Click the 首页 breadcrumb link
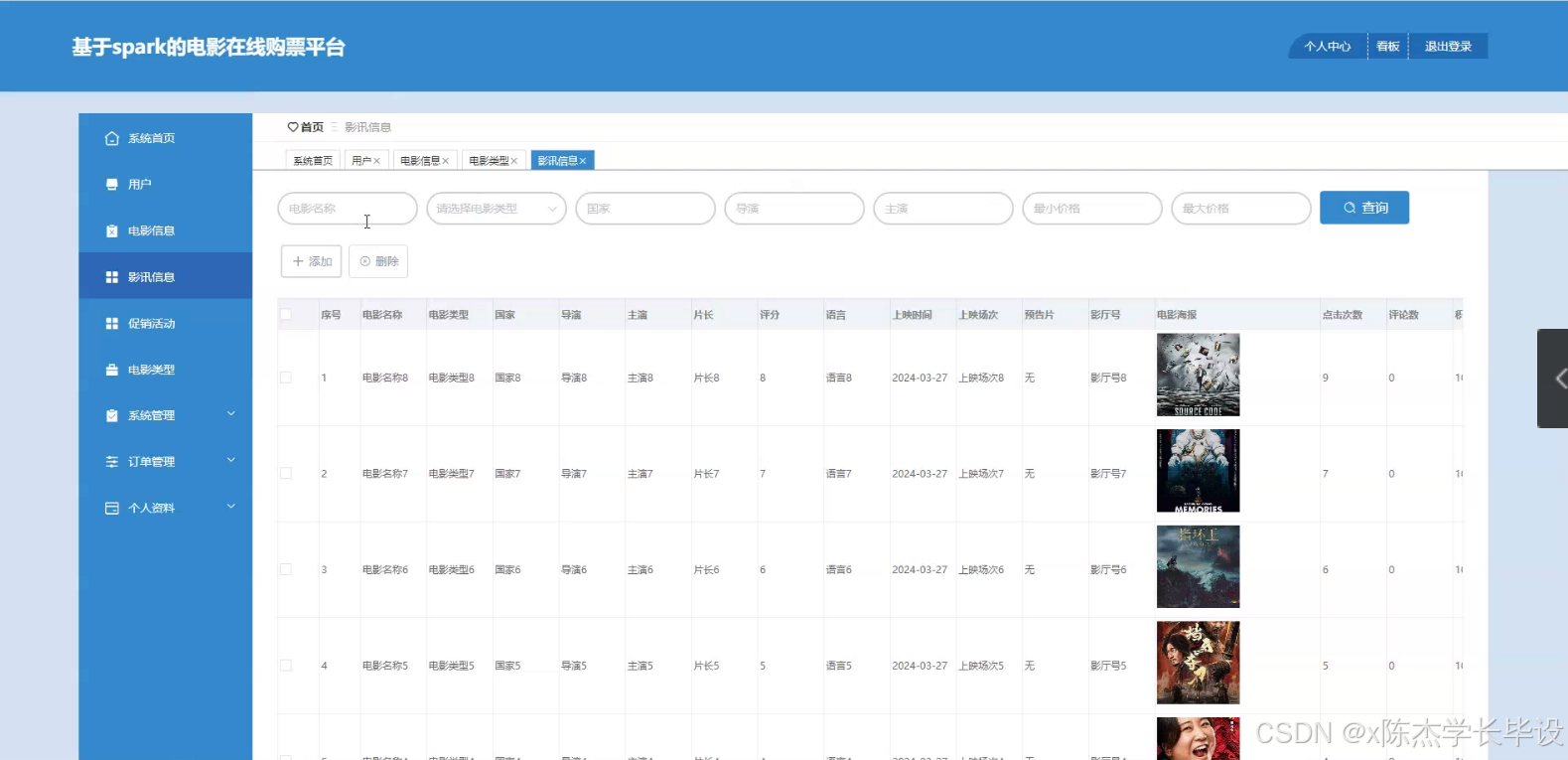1568x760 pixels. (312, 127)
